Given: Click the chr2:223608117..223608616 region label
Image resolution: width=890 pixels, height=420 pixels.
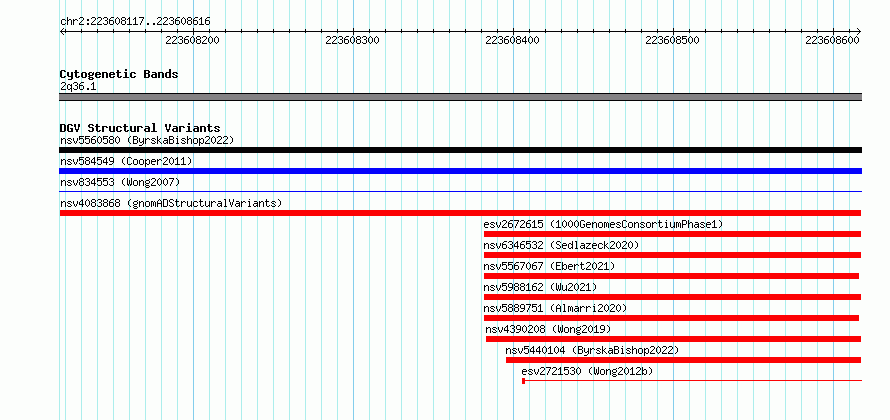Looking at the screenshot, I should (135, 22).
